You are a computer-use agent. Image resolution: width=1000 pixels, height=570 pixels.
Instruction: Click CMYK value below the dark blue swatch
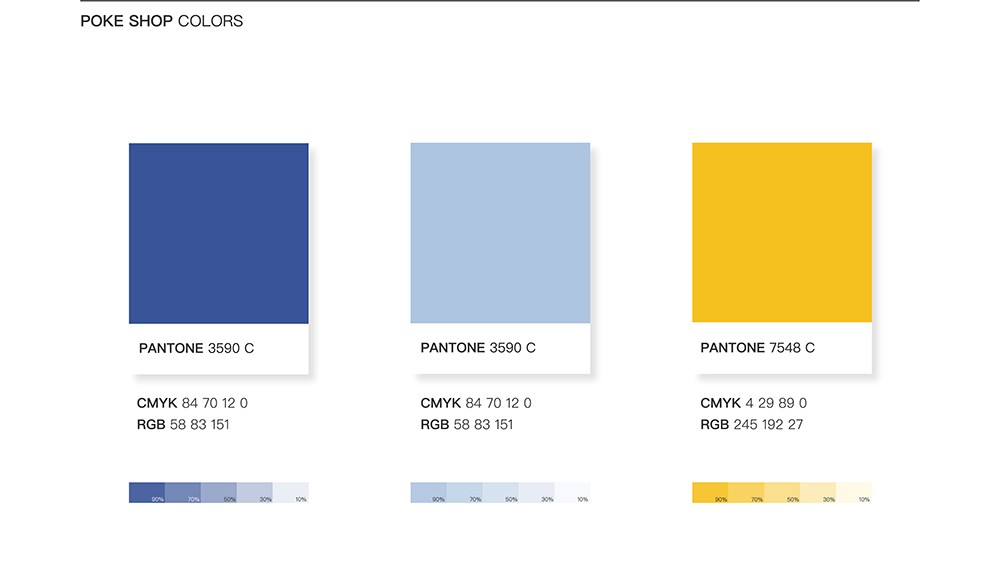coord(192,404)
